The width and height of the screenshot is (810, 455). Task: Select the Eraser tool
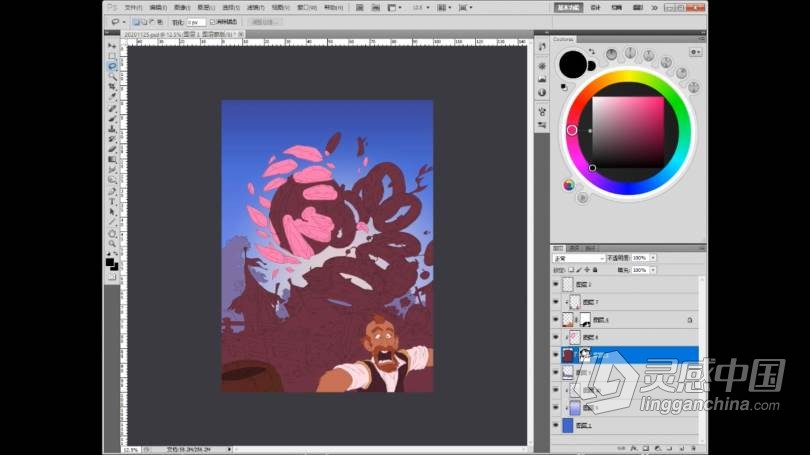click(x=112, y=150)
